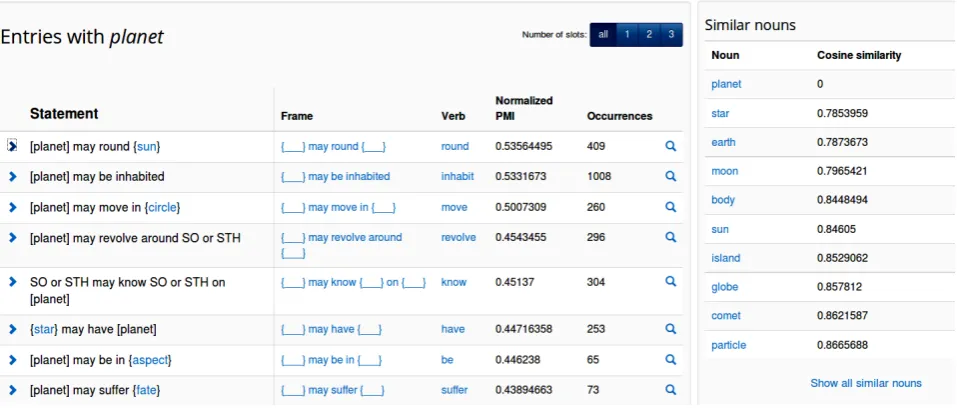Open the 'star' link in statement column

(44, 329)
